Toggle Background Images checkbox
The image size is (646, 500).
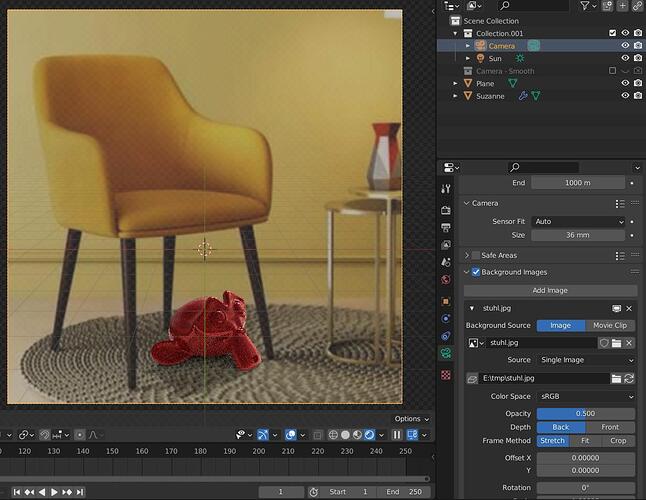[476, 272]
